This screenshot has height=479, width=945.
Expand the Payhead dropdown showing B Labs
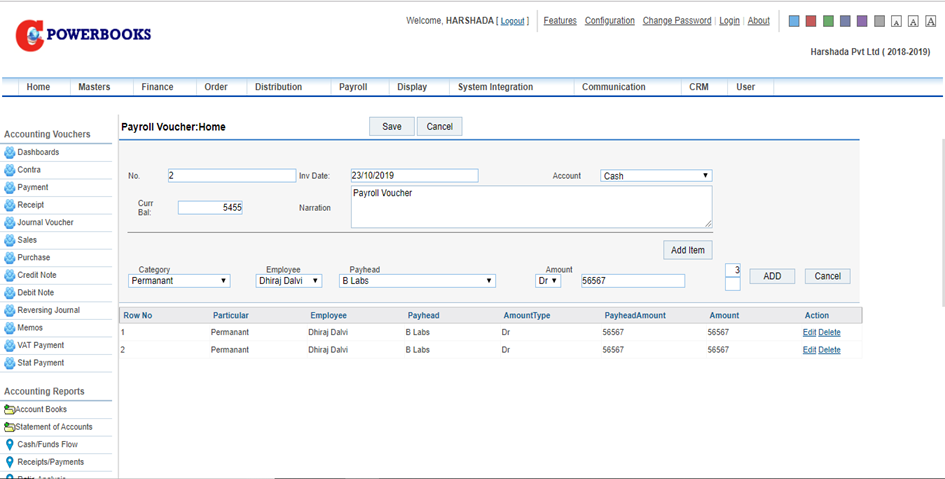pos(417,281)
